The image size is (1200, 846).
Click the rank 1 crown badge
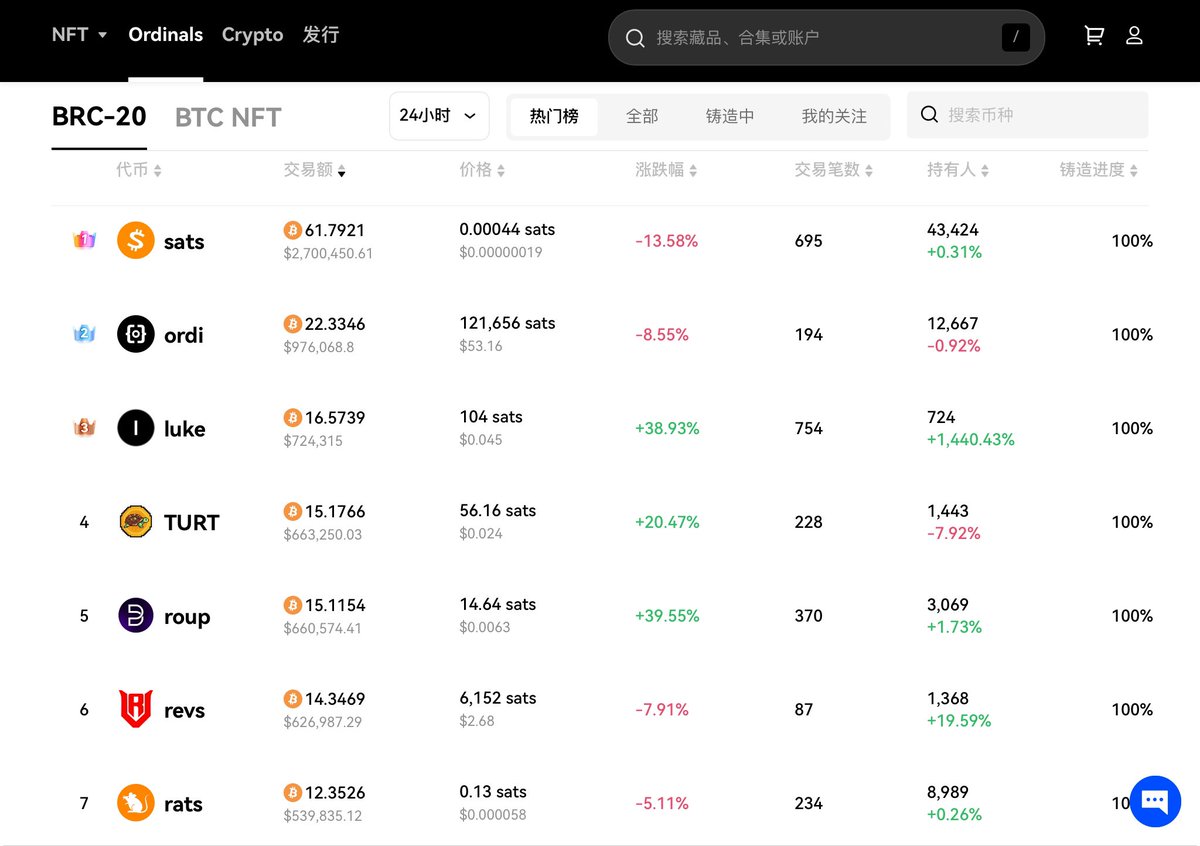pos(84,240)
